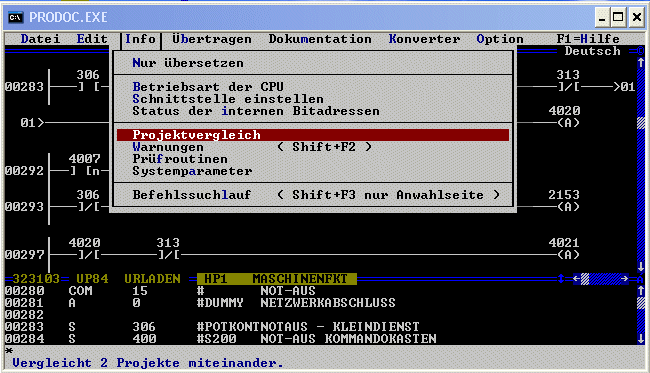Viewport: 650px width, 373px height.
Task: Close the open Info menu
Action: [140, 39]
